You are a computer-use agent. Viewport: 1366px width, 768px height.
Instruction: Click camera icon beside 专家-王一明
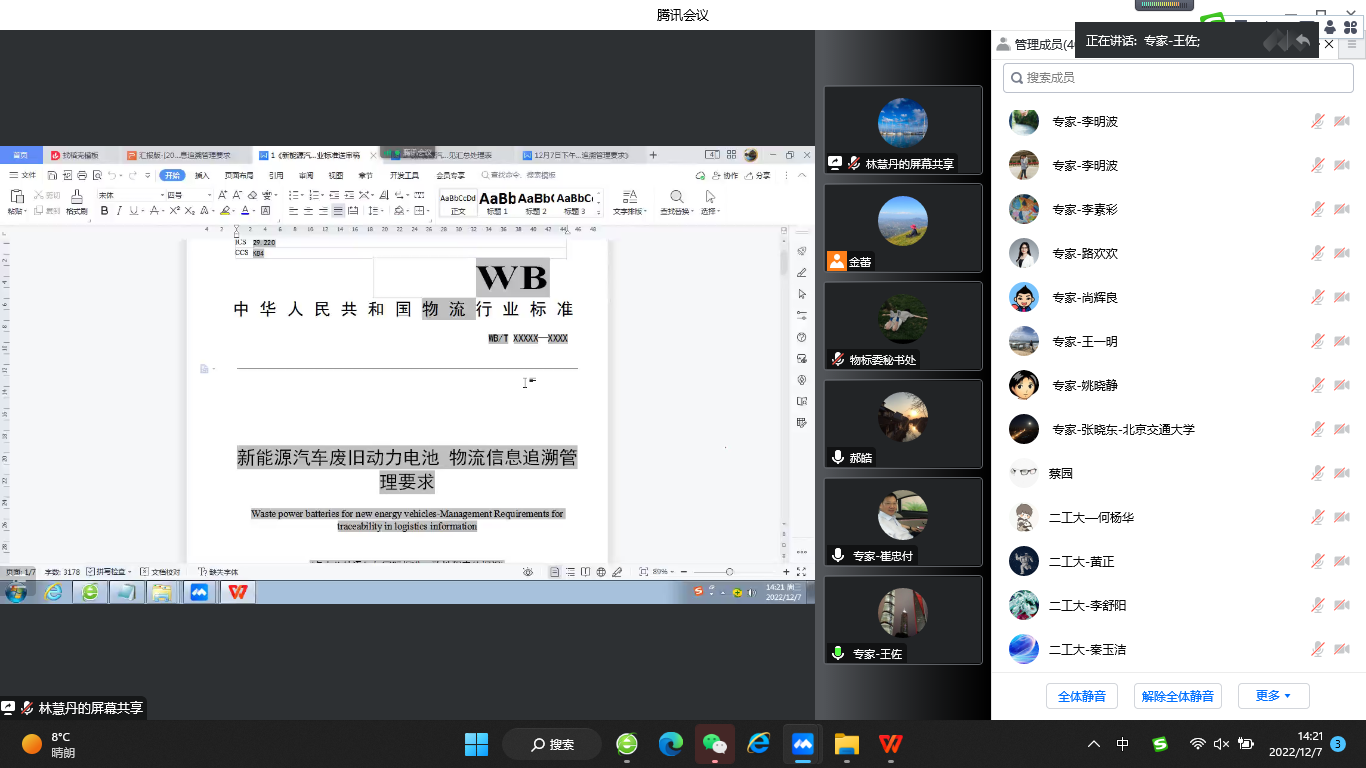click(x=1341, y=341)
